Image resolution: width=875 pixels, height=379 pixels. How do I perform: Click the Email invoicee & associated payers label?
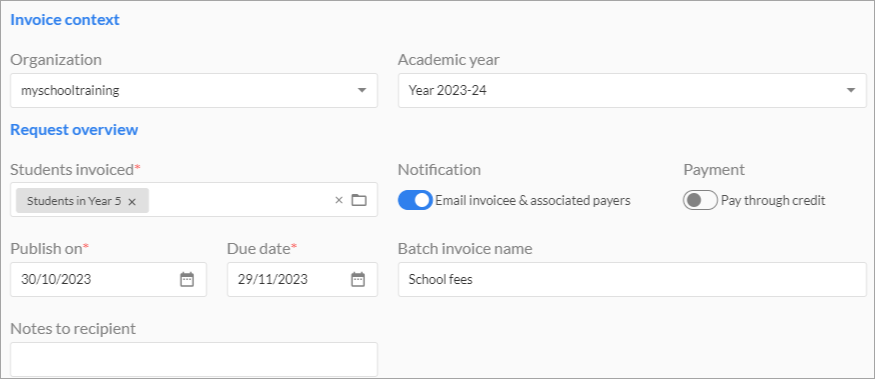(533, 200)
